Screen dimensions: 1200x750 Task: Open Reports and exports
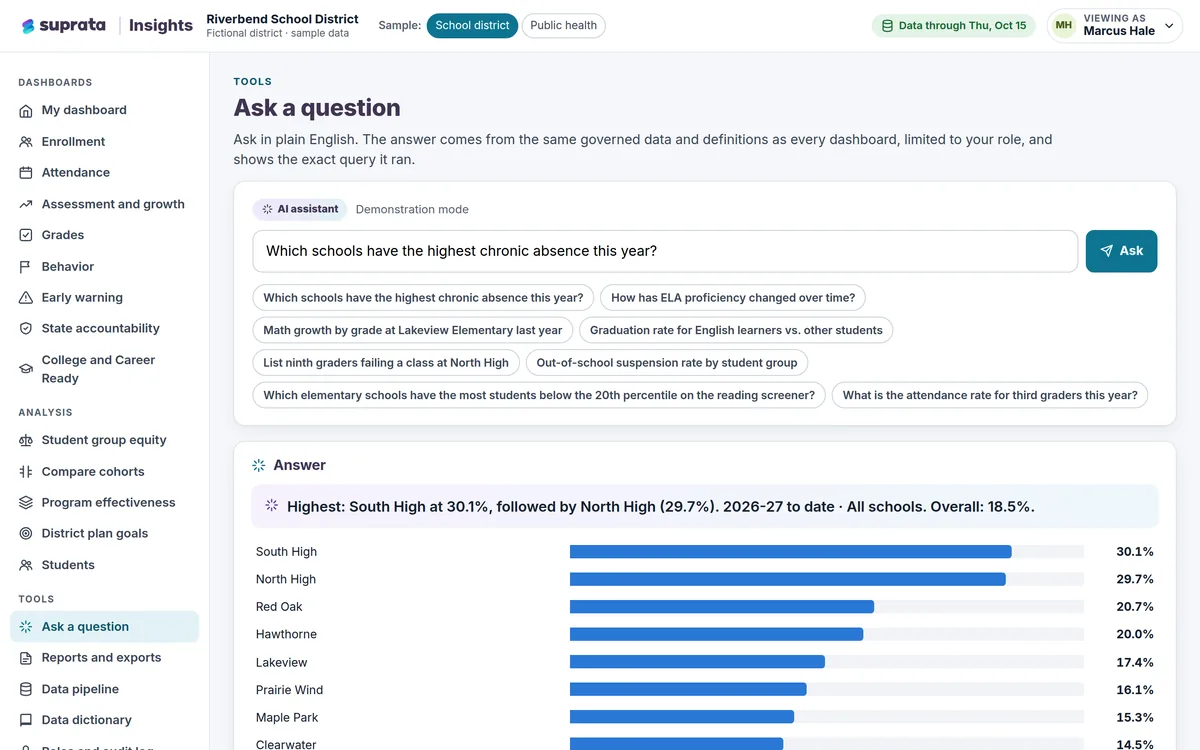(104, 658)
